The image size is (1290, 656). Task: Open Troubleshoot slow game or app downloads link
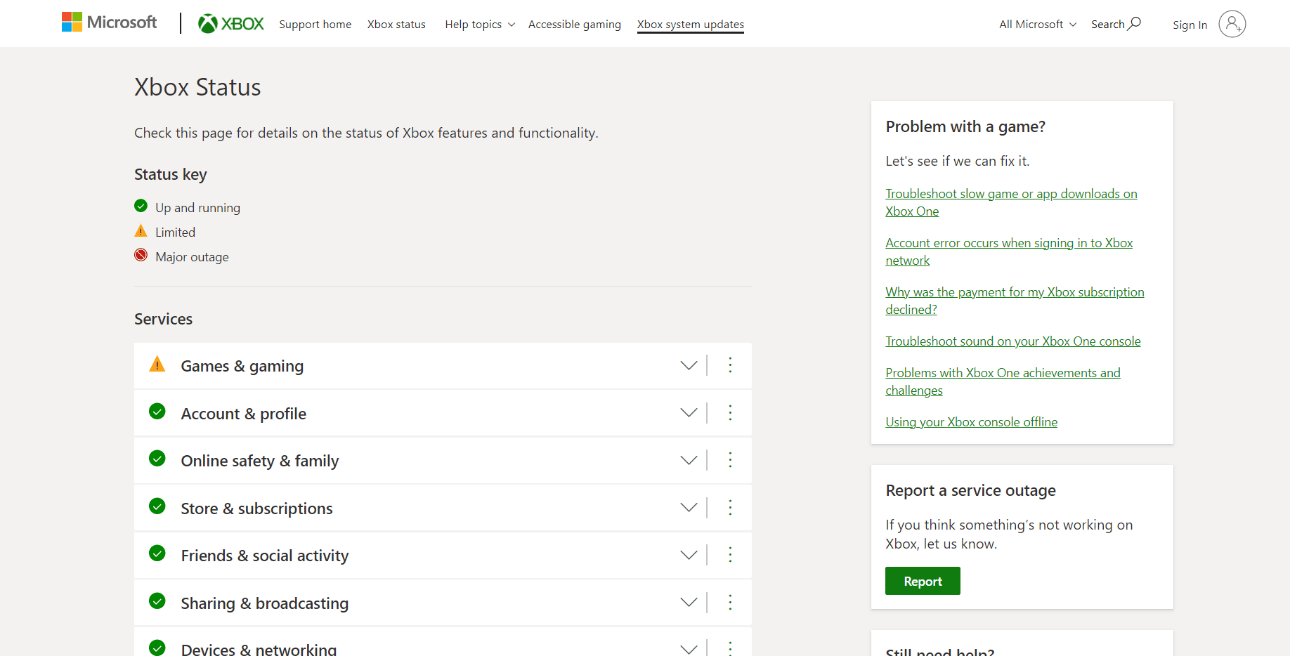point(1011,202)
